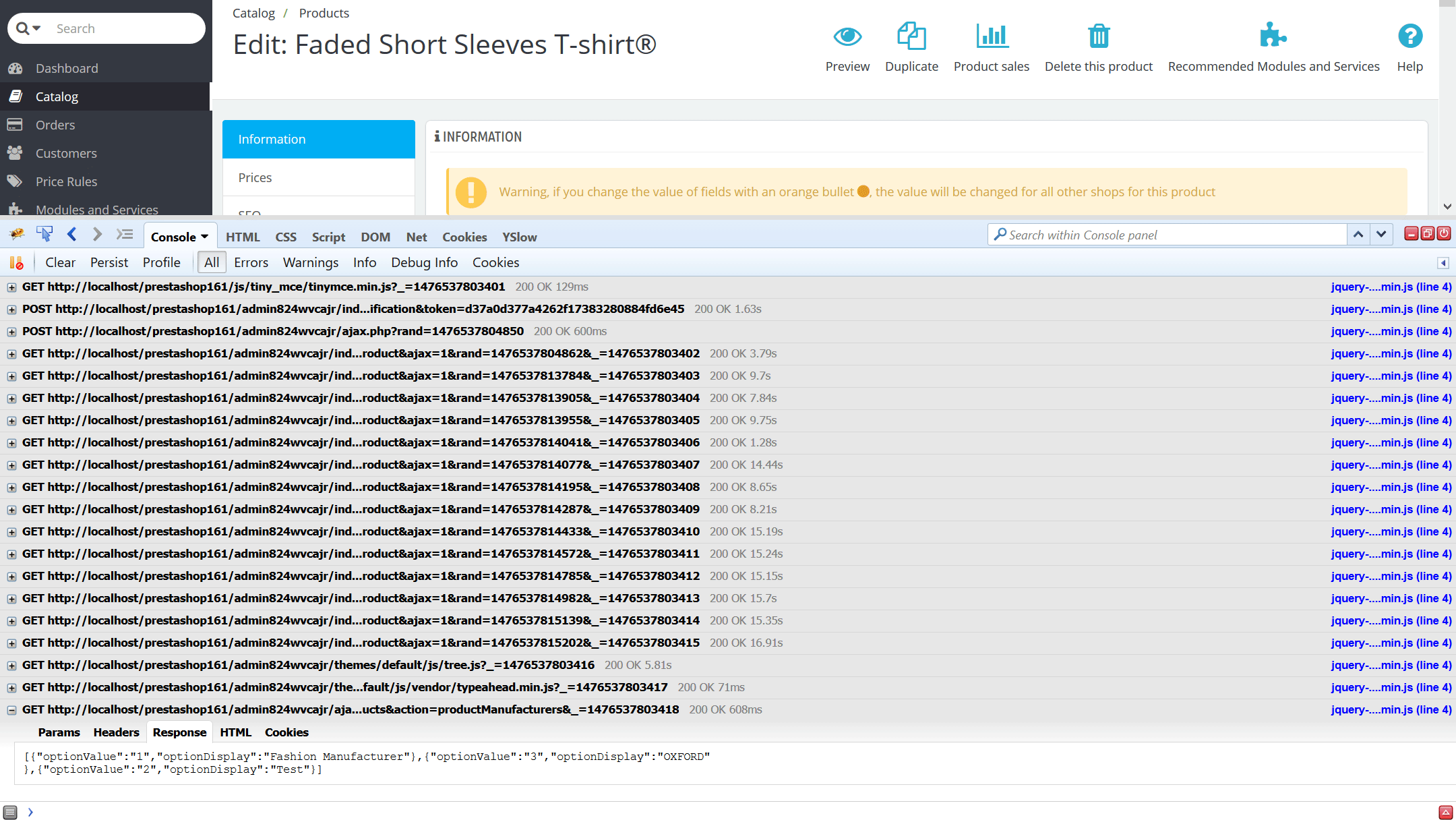Click the admin Search input field
Image resolution: width=1456 pixels, height=820 pixels.
(127, 28)
